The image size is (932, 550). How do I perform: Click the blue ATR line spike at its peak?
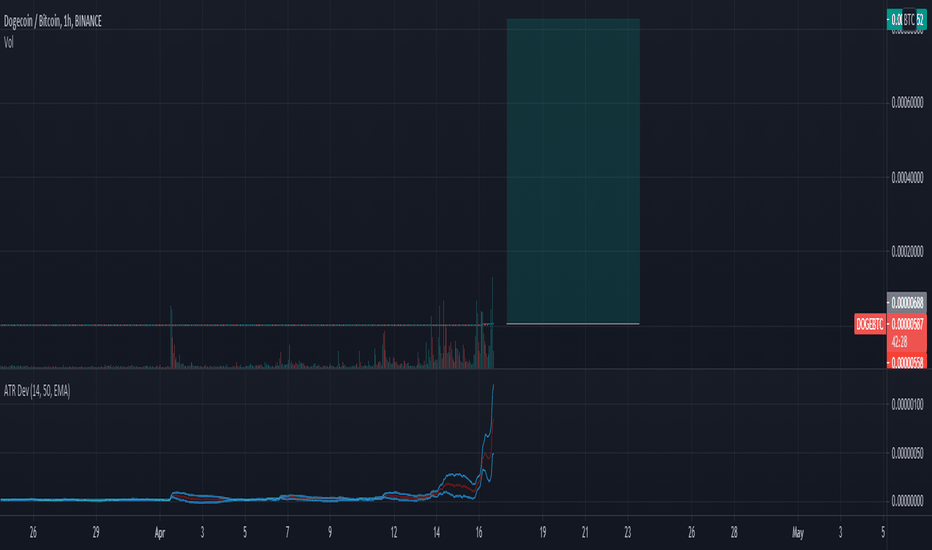pyautogui.click(x=493, y=386)
